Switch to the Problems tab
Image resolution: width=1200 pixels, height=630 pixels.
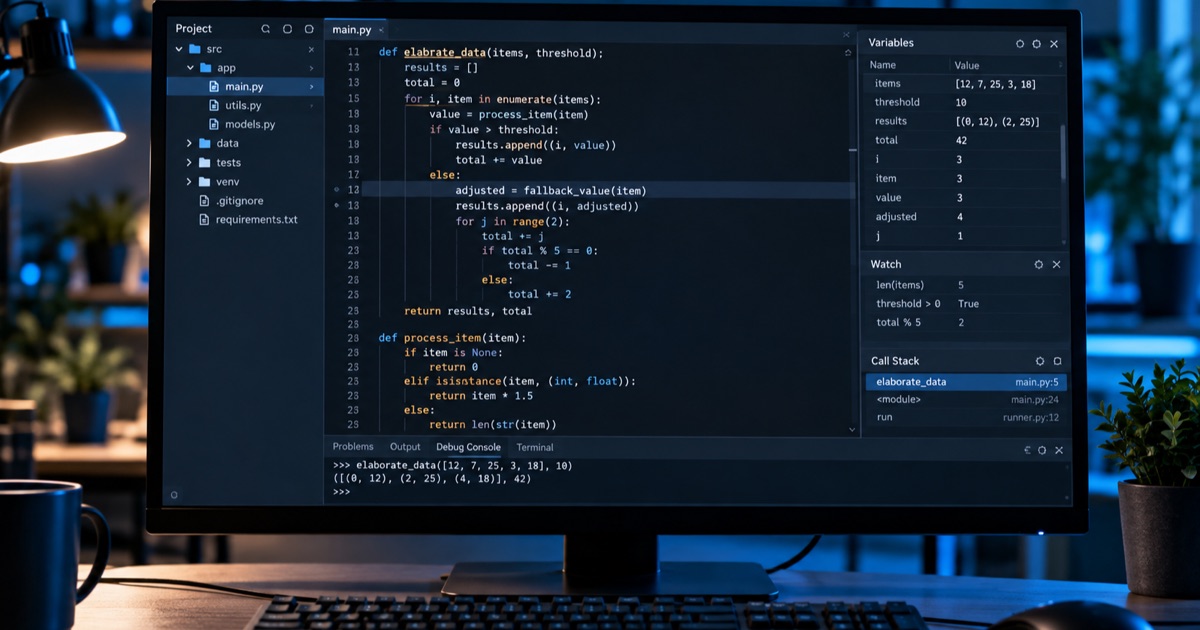[x=353, y=447]
